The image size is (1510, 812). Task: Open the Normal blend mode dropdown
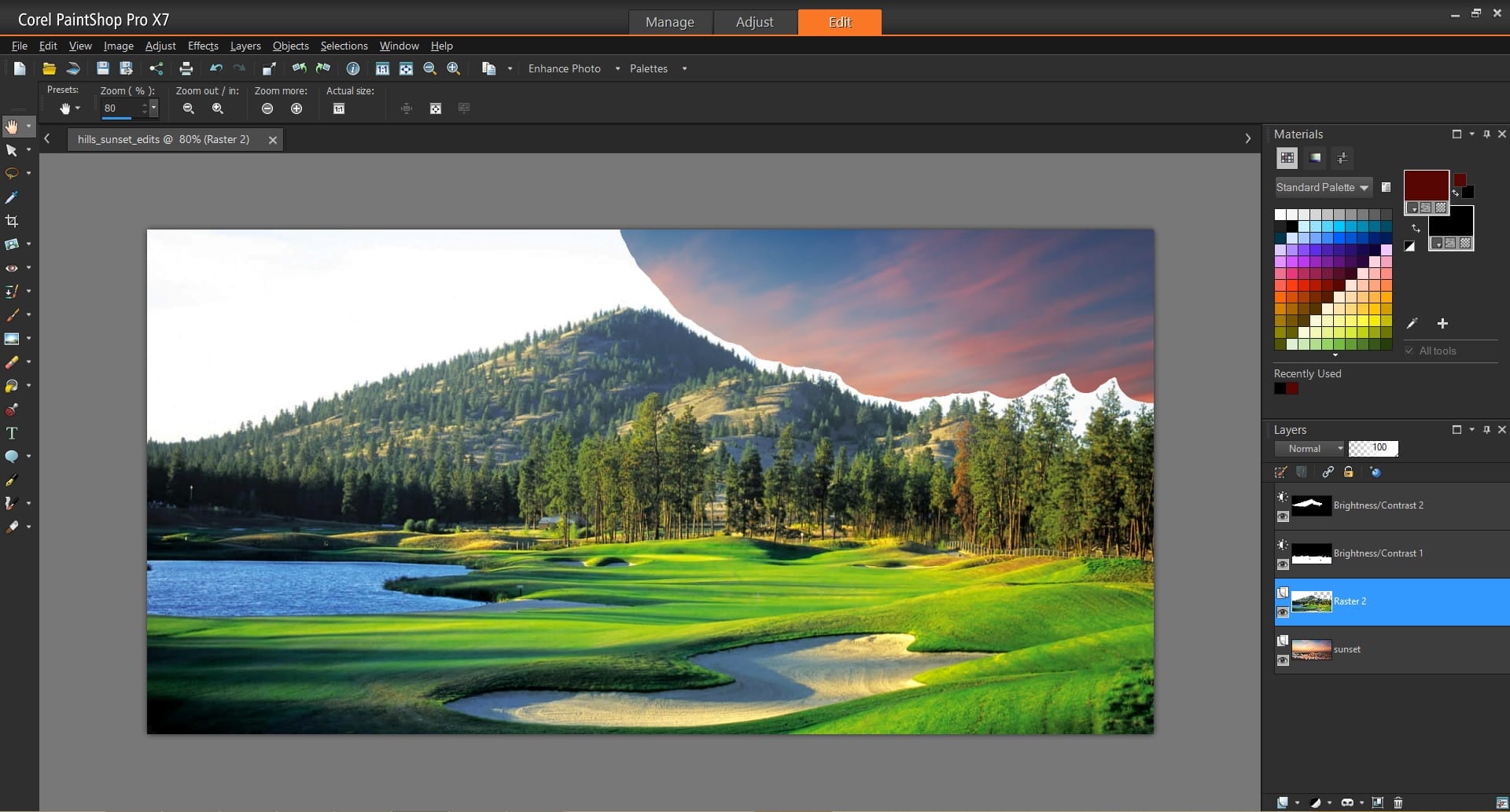pyautogui.click(x=1310, y=449)
